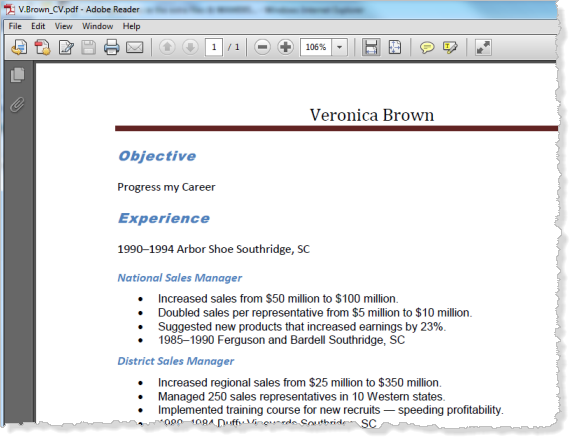Select the highlight text tool

450,47
